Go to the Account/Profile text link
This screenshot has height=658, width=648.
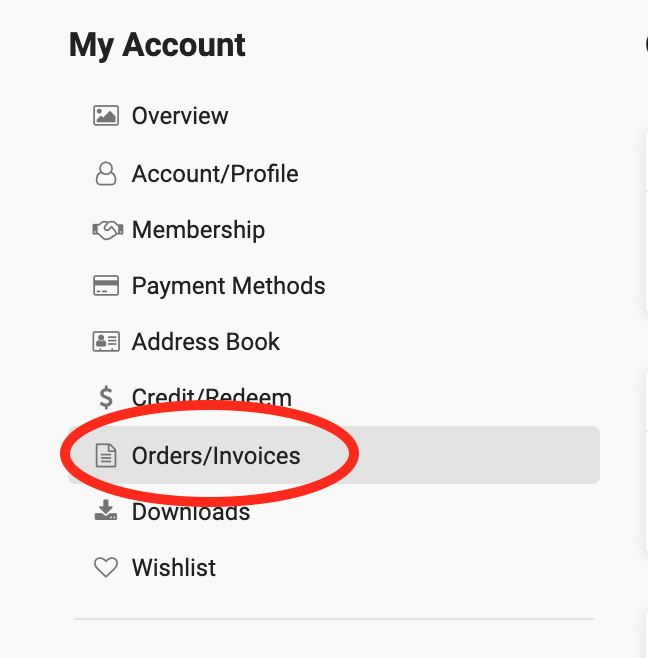pyautogui.click(x=215, y=174)
